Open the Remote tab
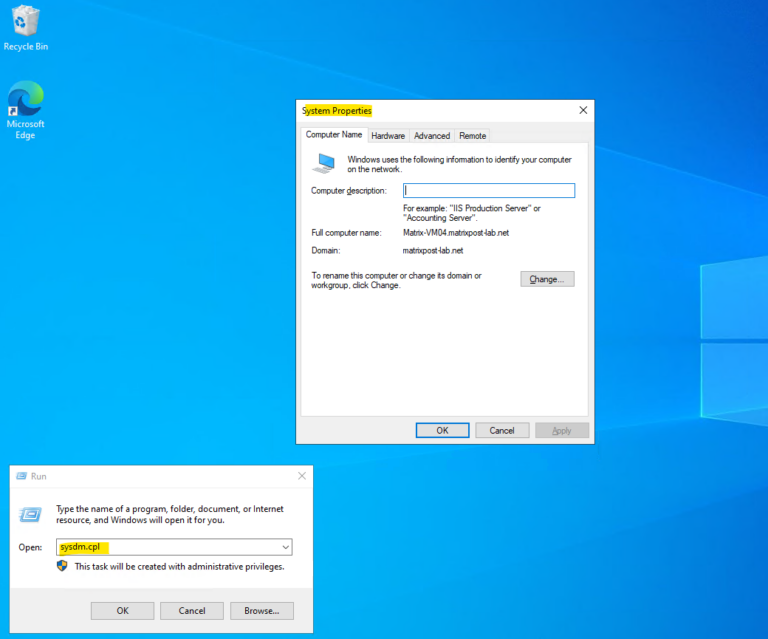Viewport: 768px width, 639px height. pos(472,136)
